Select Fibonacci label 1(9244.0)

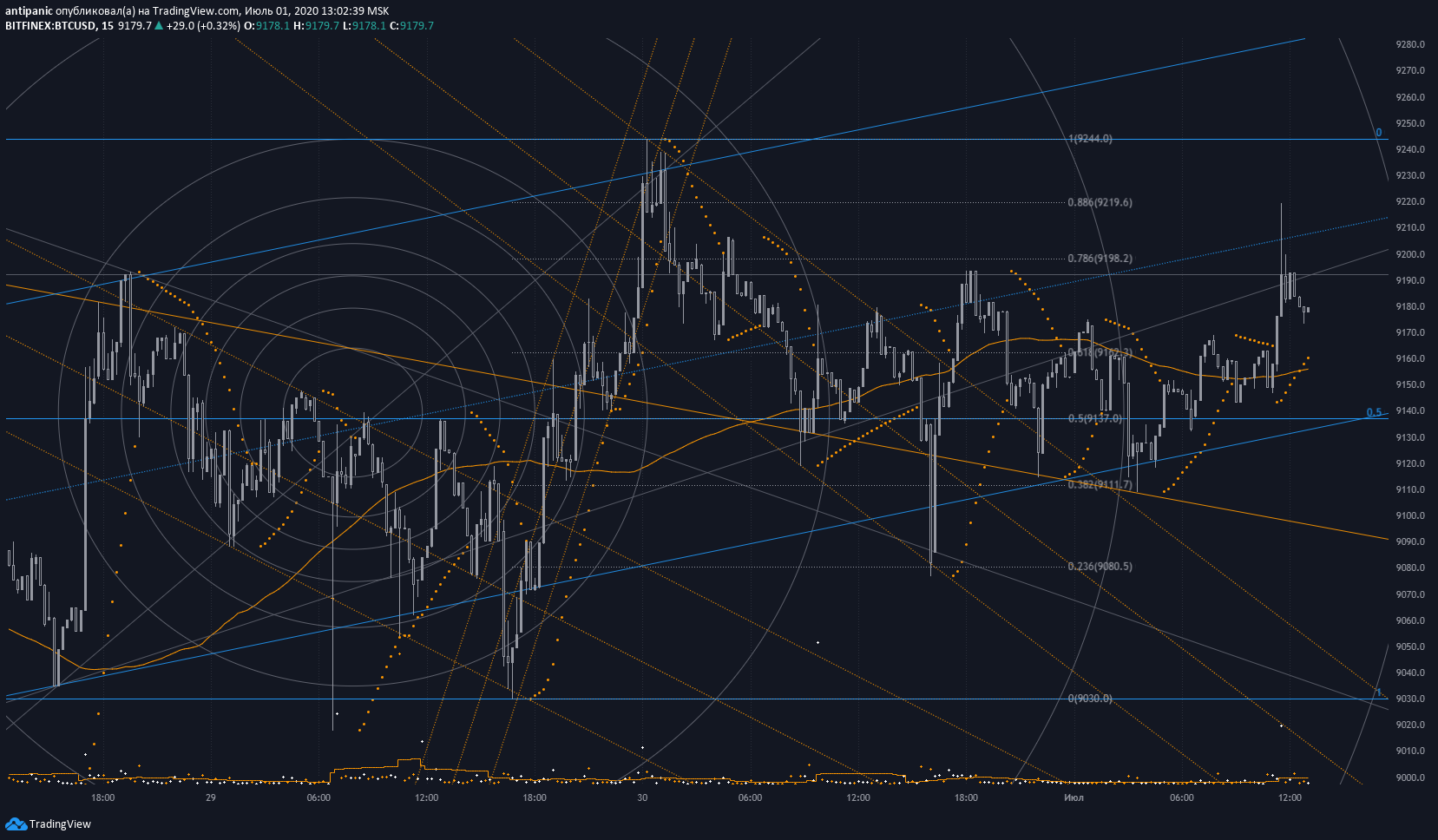coord(1090,139)
